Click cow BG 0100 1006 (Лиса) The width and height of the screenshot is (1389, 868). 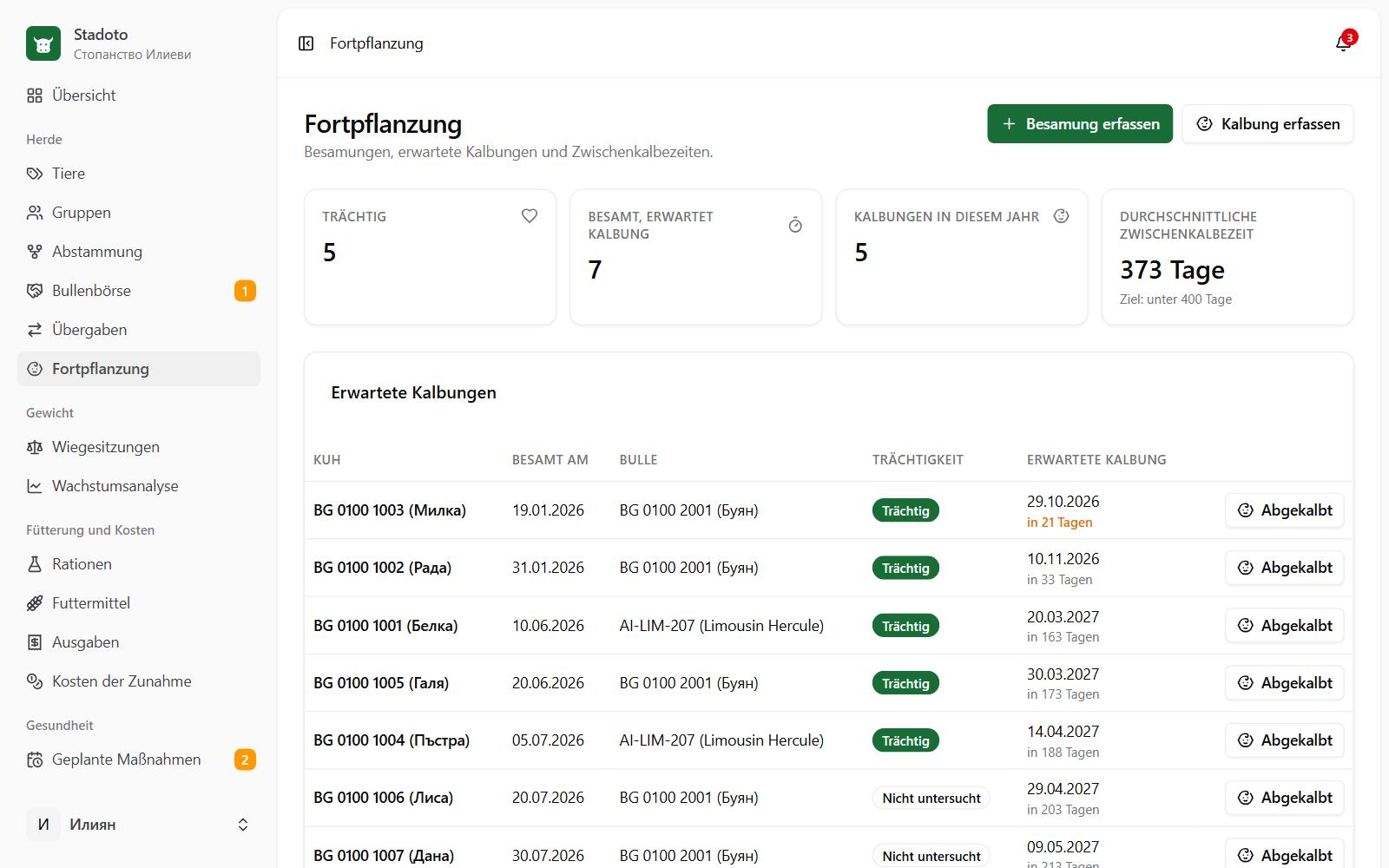pyautogui.click(x=383, y=798)
